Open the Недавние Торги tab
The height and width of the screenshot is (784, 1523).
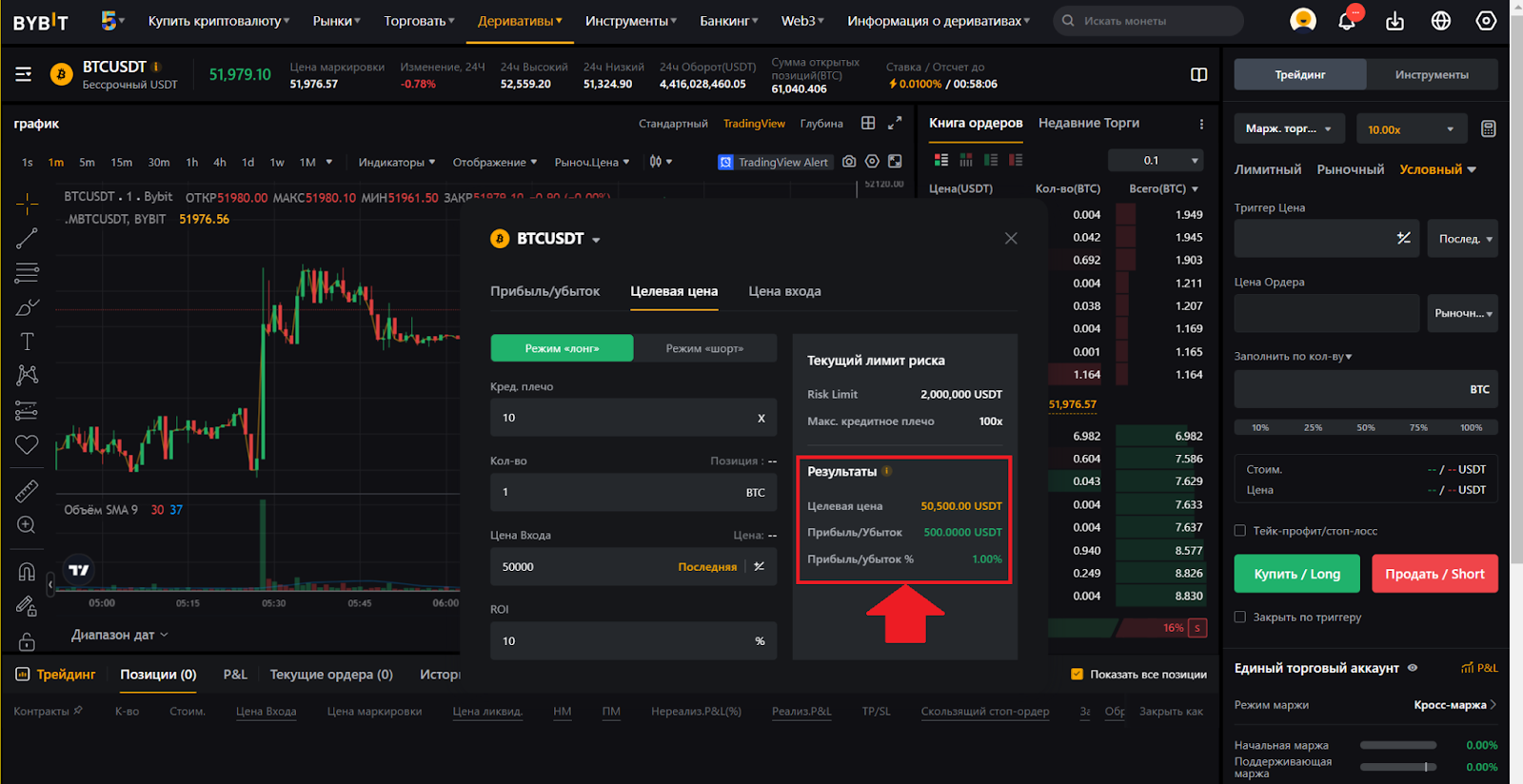pyautogui.click(x=1088, y=123)
